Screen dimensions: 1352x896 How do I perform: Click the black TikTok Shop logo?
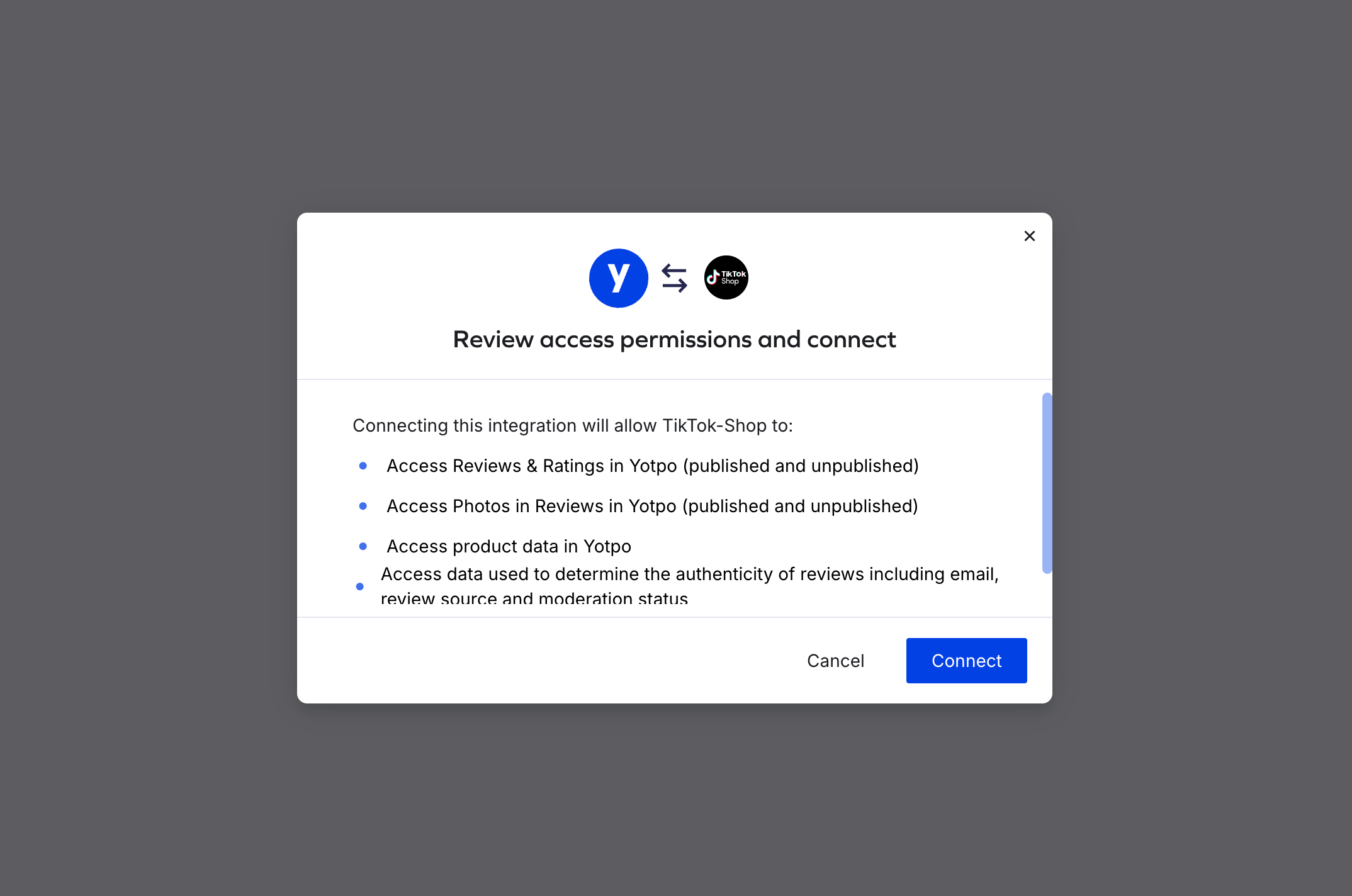[726, 277]
